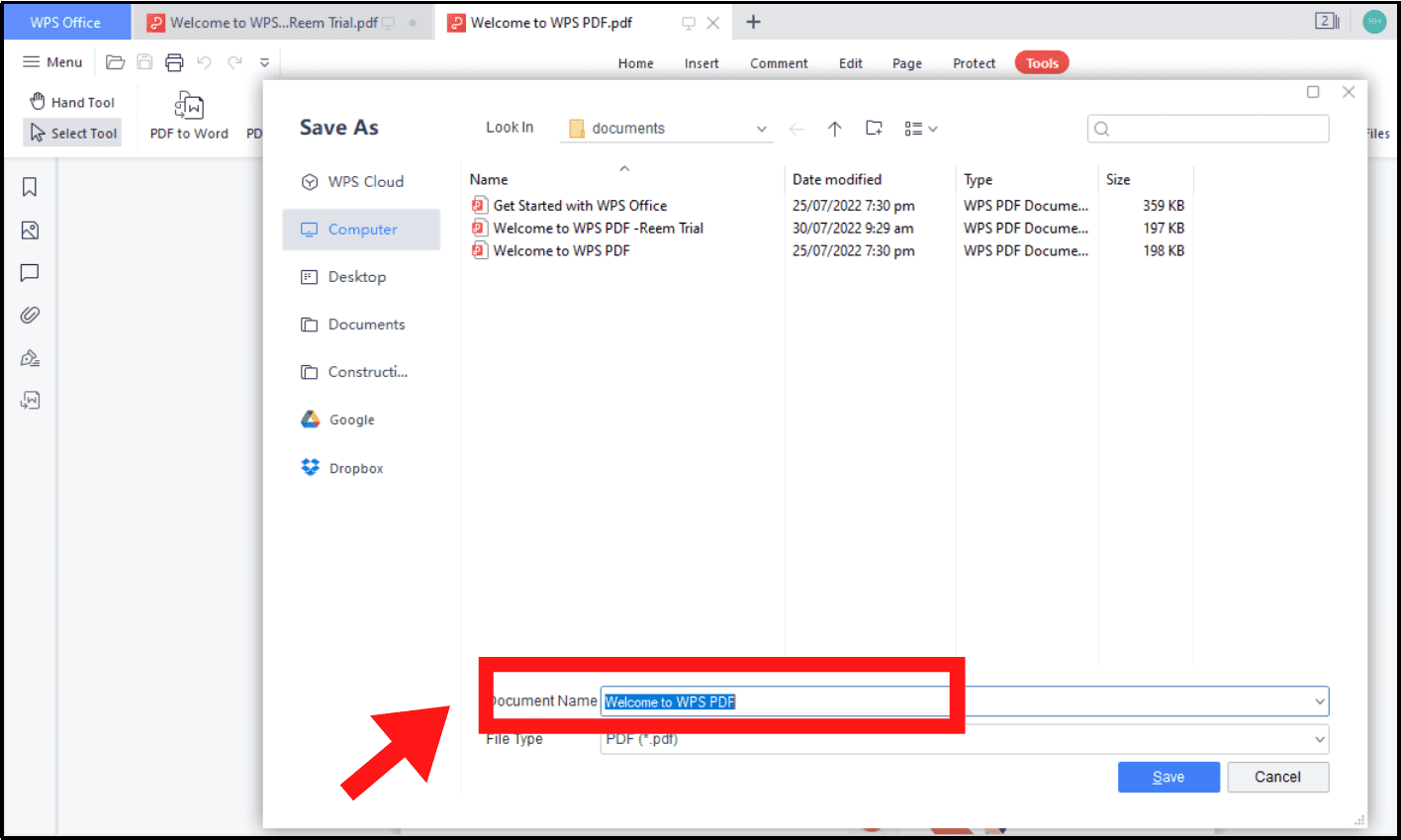Image resolution: width=1401 pixels, height=840 pixels.
Task: Open the Look In documents folder dropdown
Action: [667, 129]
